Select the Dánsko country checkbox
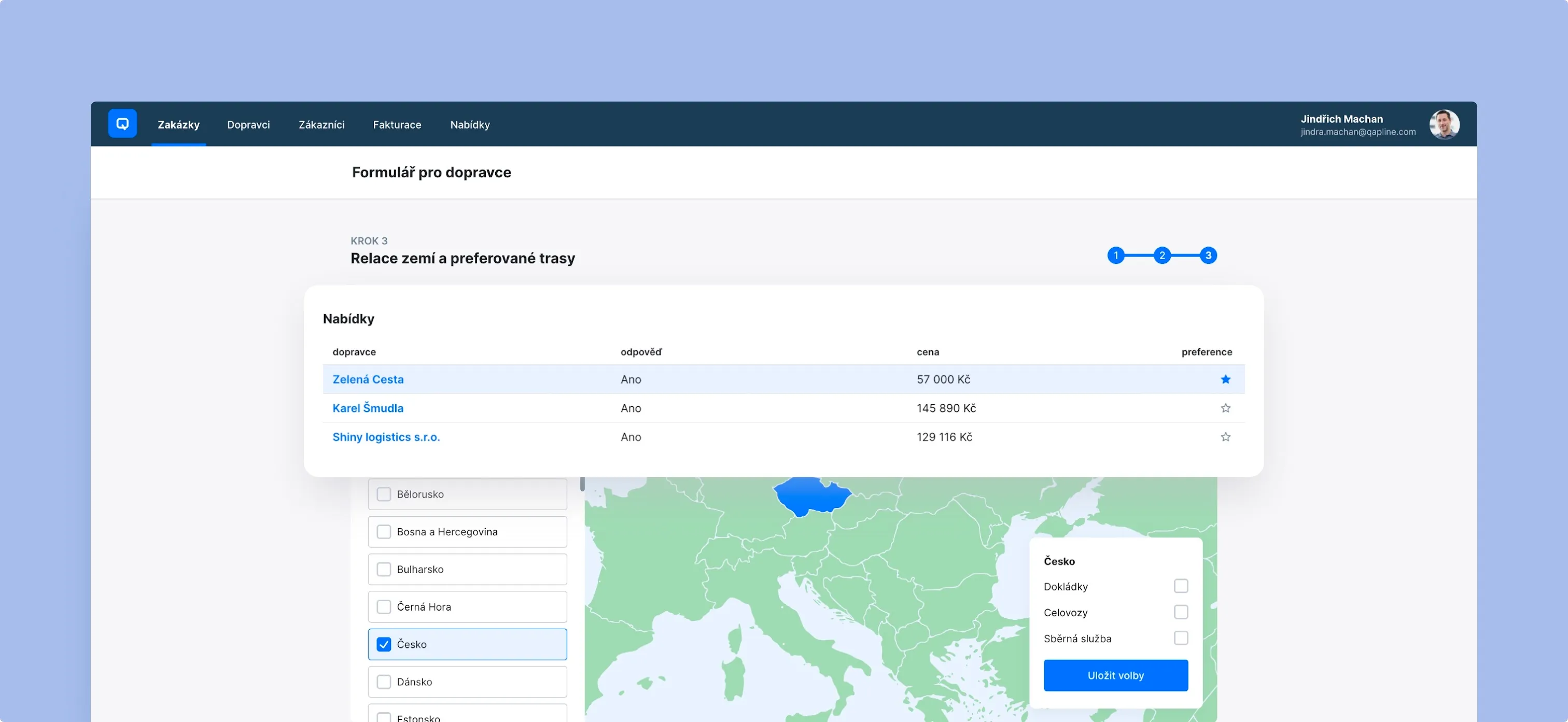1568x722 pixels. [384, 682]
